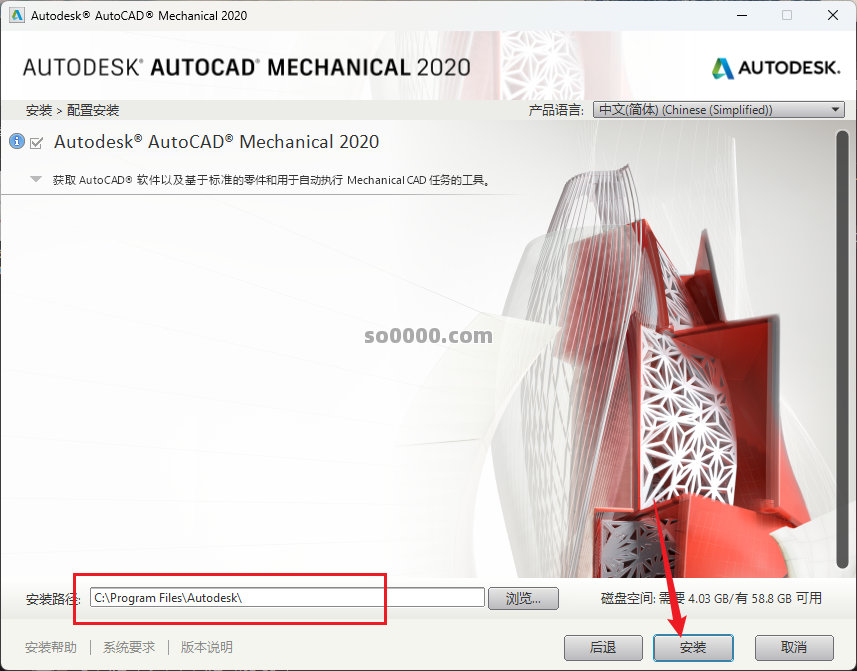This screenshot has width=857, height=671.
Task: Cancel setup with the 取消 button
Action: coord(794,647)
